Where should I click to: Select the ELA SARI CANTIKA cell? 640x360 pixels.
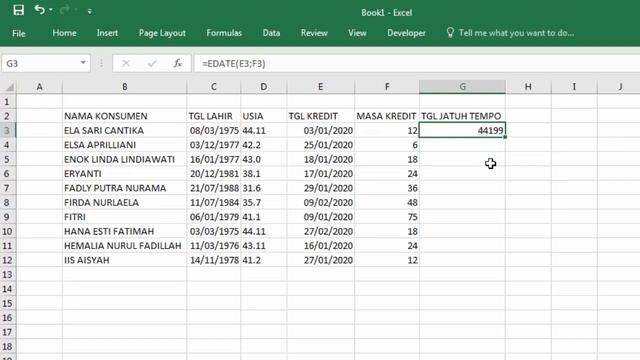point(124,130)
